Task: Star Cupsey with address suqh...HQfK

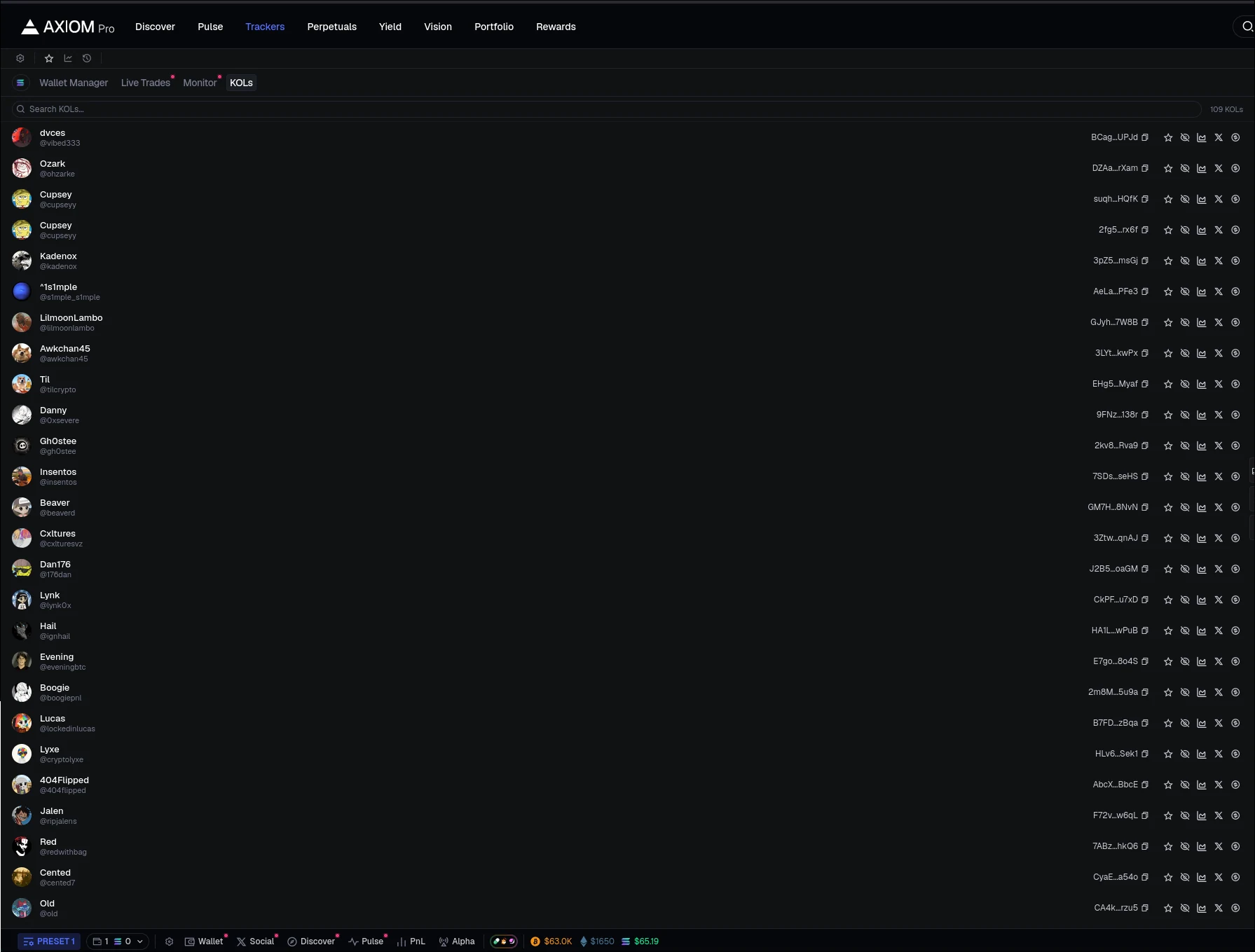Action: click(x=1168, y=199)
